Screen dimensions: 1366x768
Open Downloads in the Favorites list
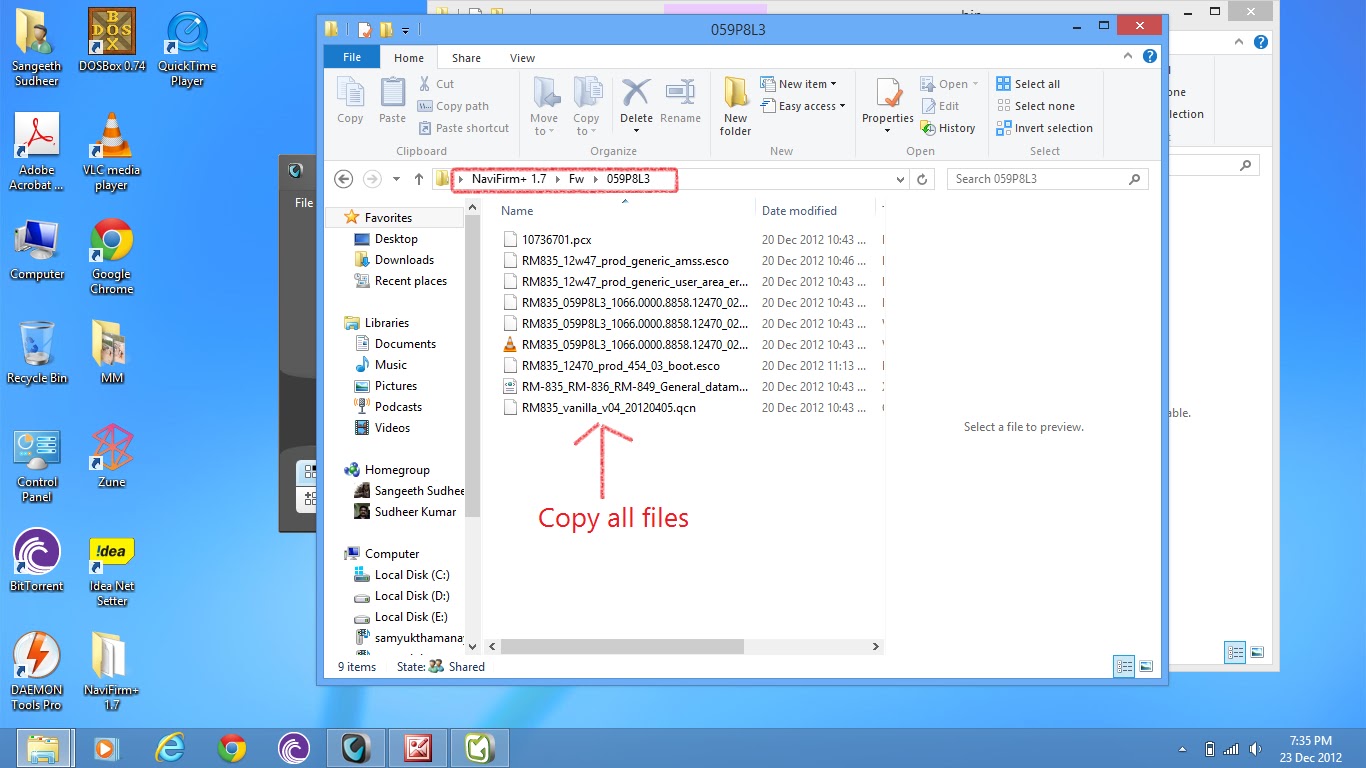(x=404, y=260)
